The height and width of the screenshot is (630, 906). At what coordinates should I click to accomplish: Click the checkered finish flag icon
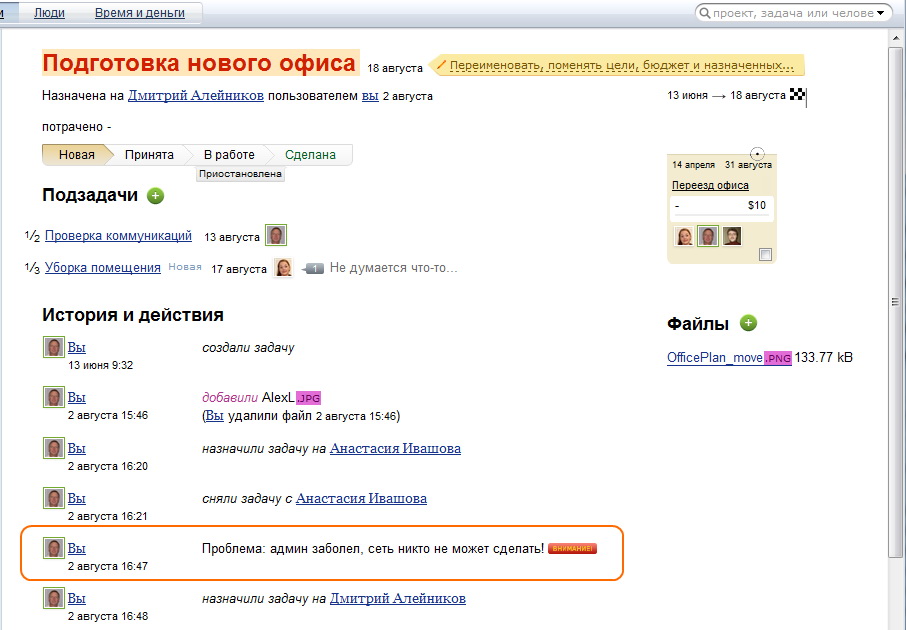coord(797,95)
